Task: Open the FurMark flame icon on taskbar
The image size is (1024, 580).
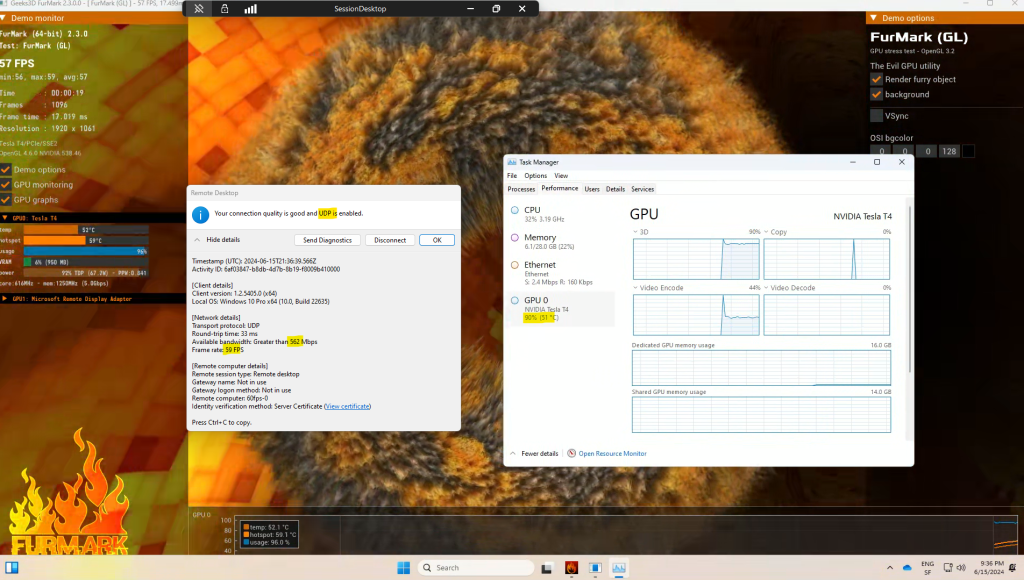Action: (x=571, y=568)
